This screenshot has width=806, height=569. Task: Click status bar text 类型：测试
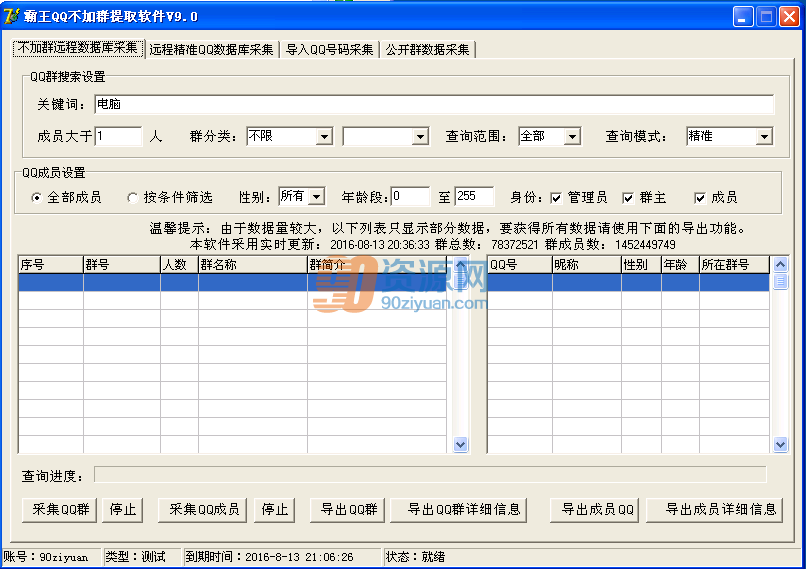click(135, 557)
